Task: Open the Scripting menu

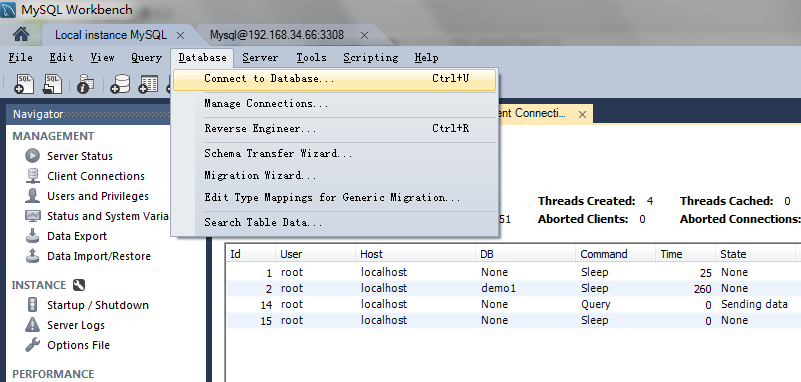Action: pos(370,58)
